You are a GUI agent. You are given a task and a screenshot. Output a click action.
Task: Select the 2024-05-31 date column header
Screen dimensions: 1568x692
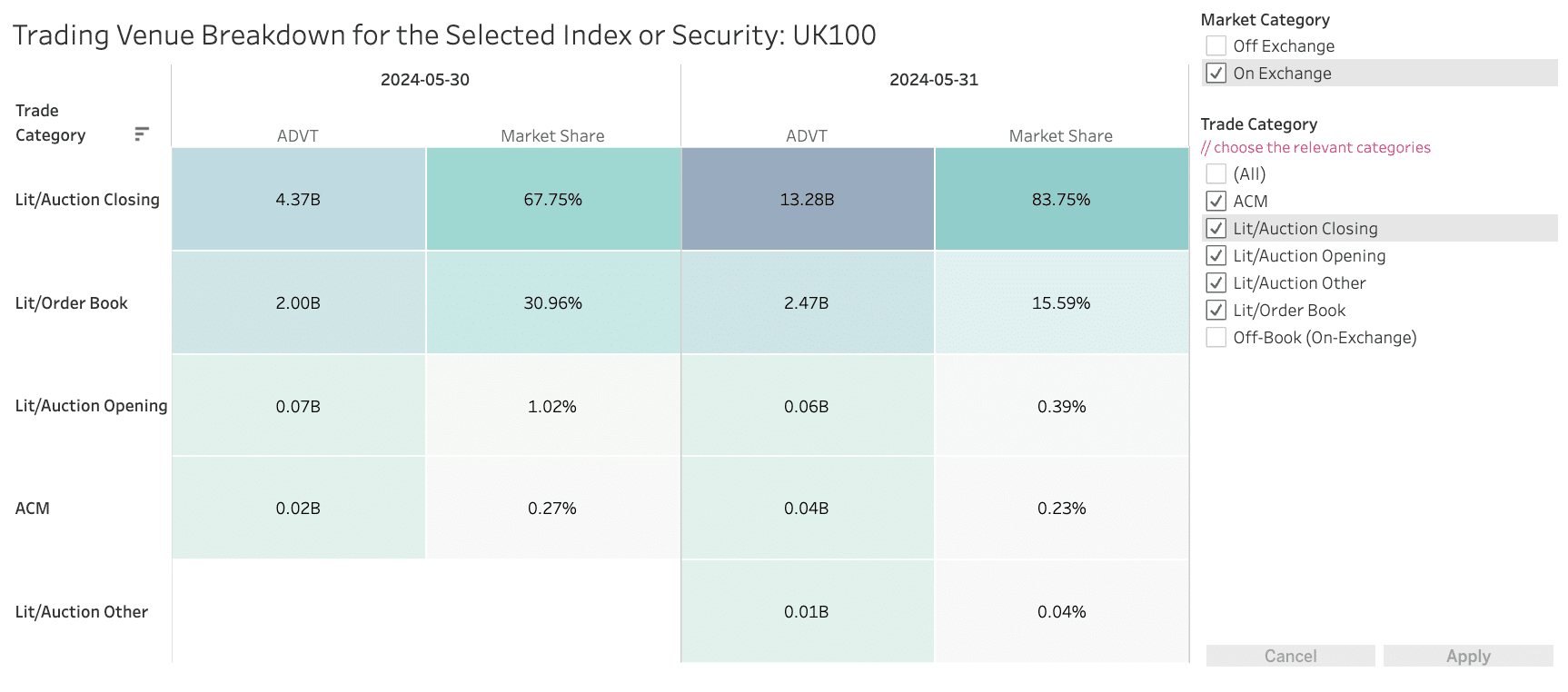tap(934, 80)
